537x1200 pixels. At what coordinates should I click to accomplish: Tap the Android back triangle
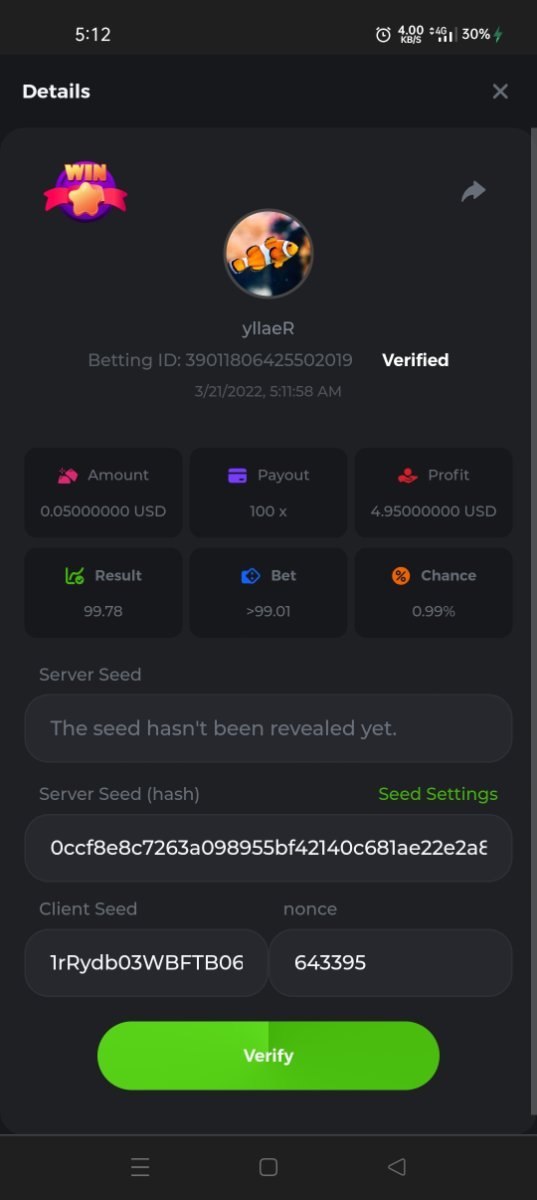(396, 1167)
